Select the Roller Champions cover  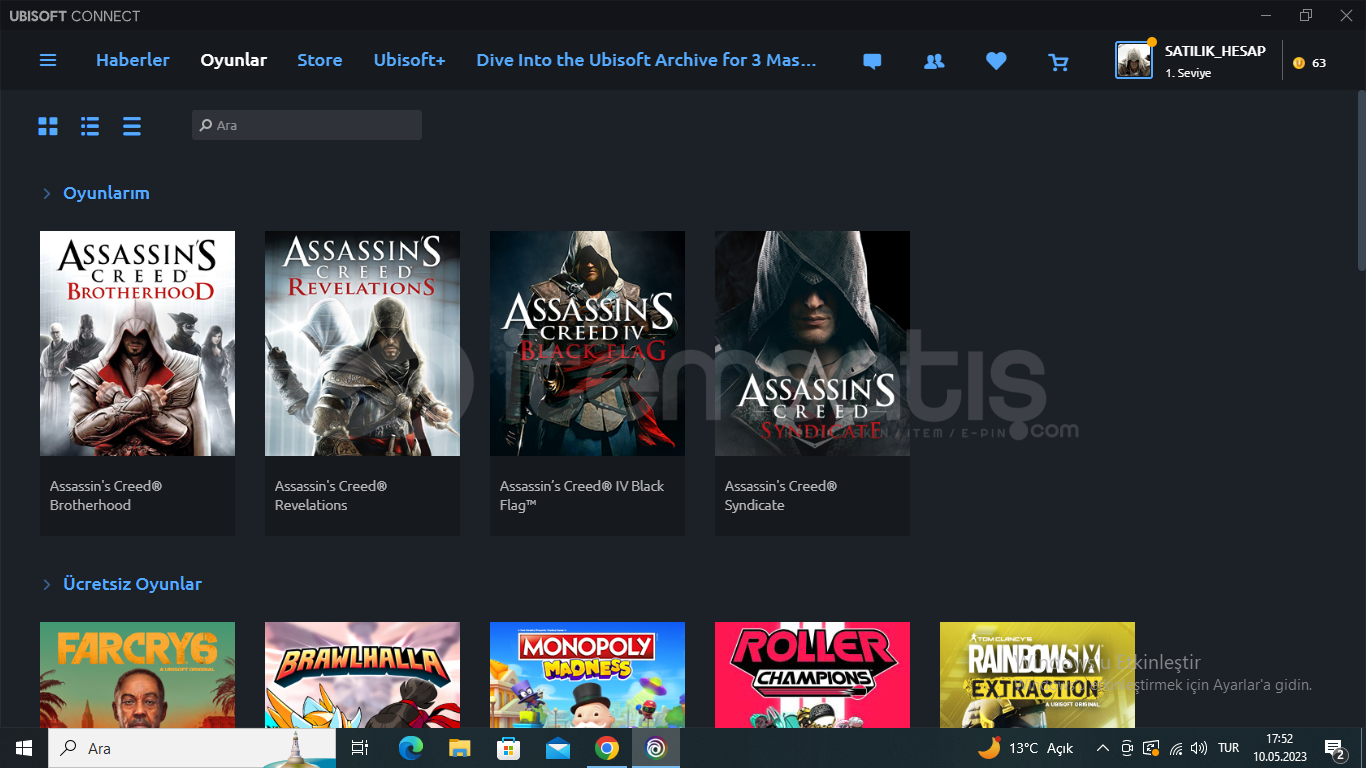[813, 675]
